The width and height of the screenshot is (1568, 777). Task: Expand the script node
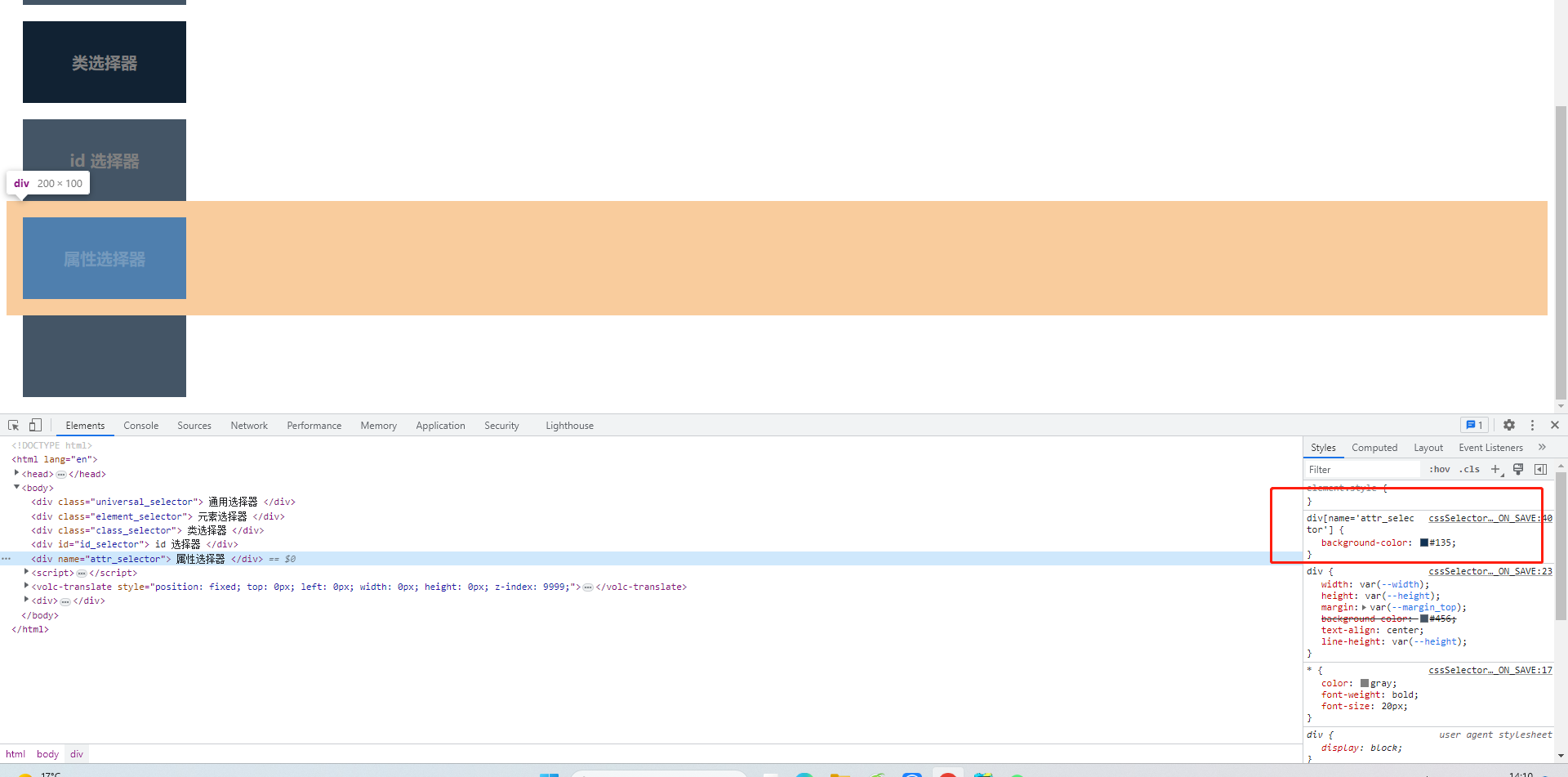coord(26,572)
